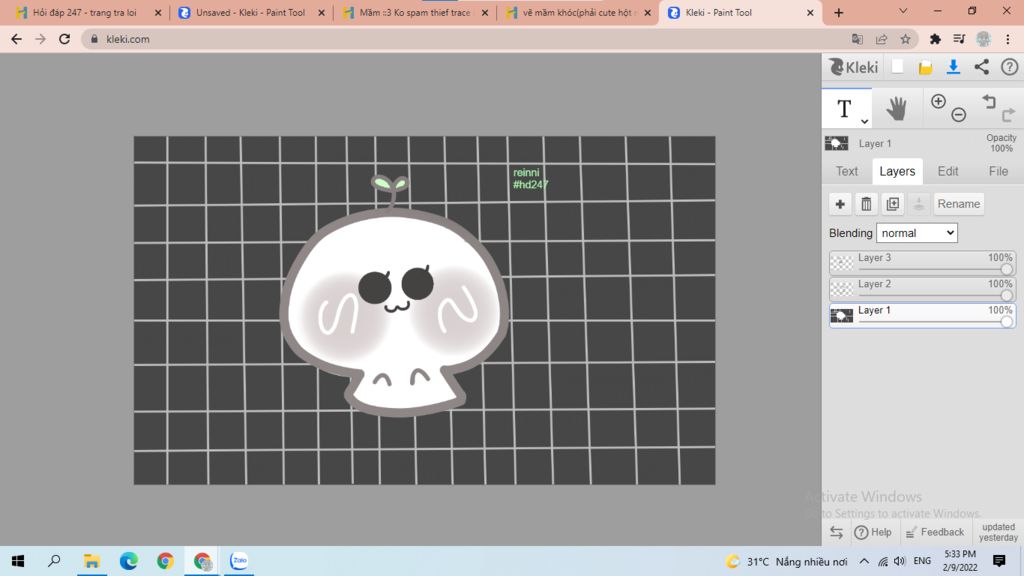
Task: Open Chrome three-dot menu
Action: tap(1008, 39)
